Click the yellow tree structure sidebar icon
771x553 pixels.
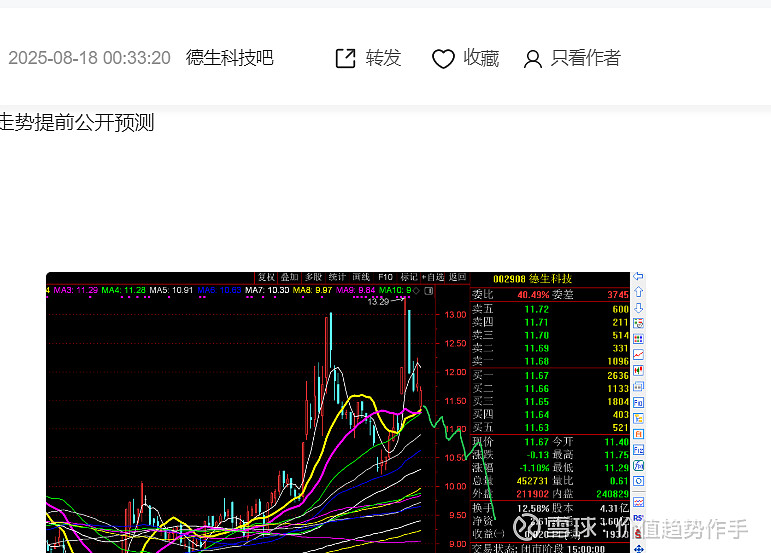pyautogui.click(x=638, y=418)
